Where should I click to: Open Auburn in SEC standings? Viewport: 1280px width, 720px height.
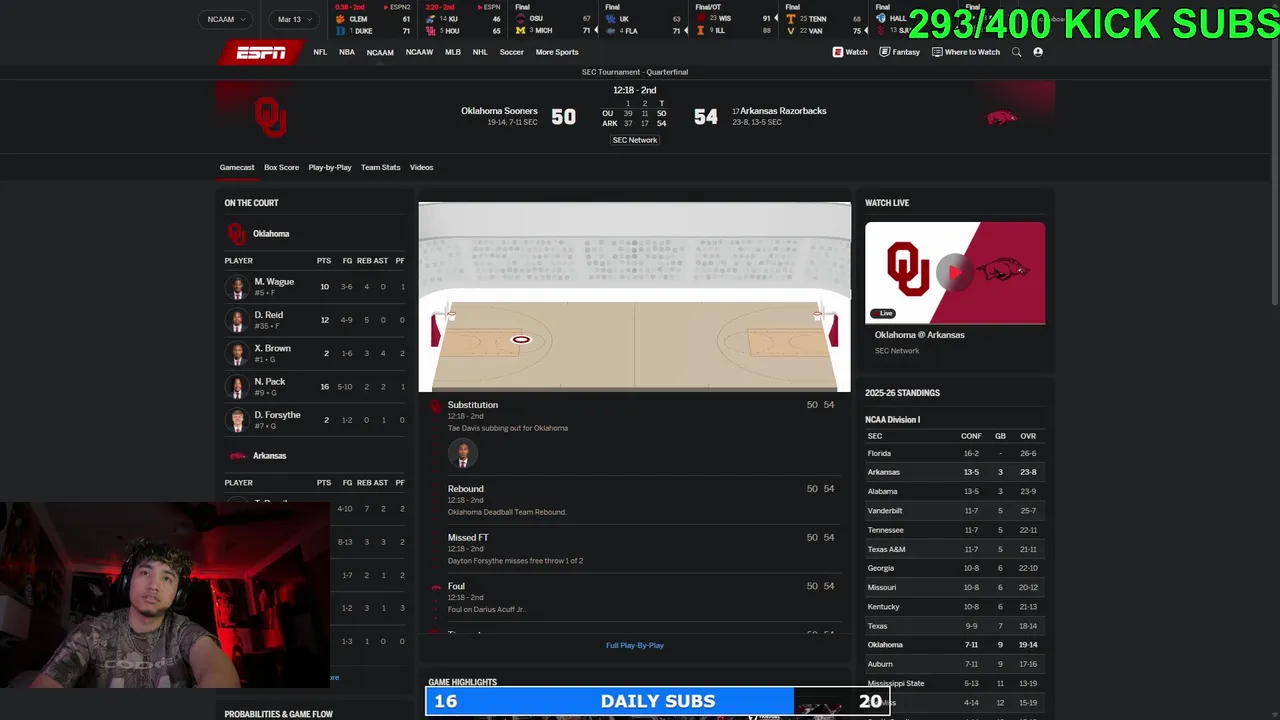(x=880, y=664)
